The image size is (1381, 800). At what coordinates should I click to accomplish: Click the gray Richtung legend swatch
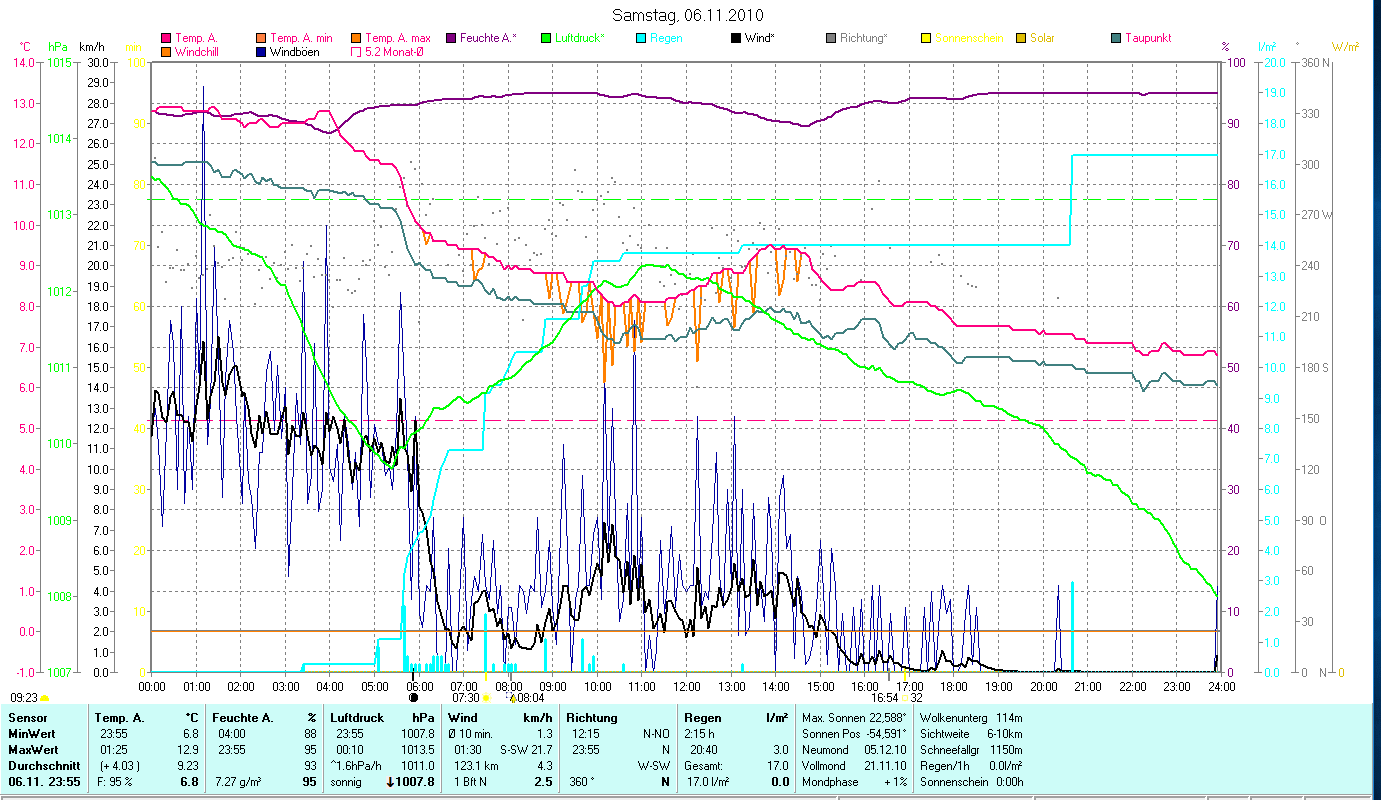tap(831, 38)
